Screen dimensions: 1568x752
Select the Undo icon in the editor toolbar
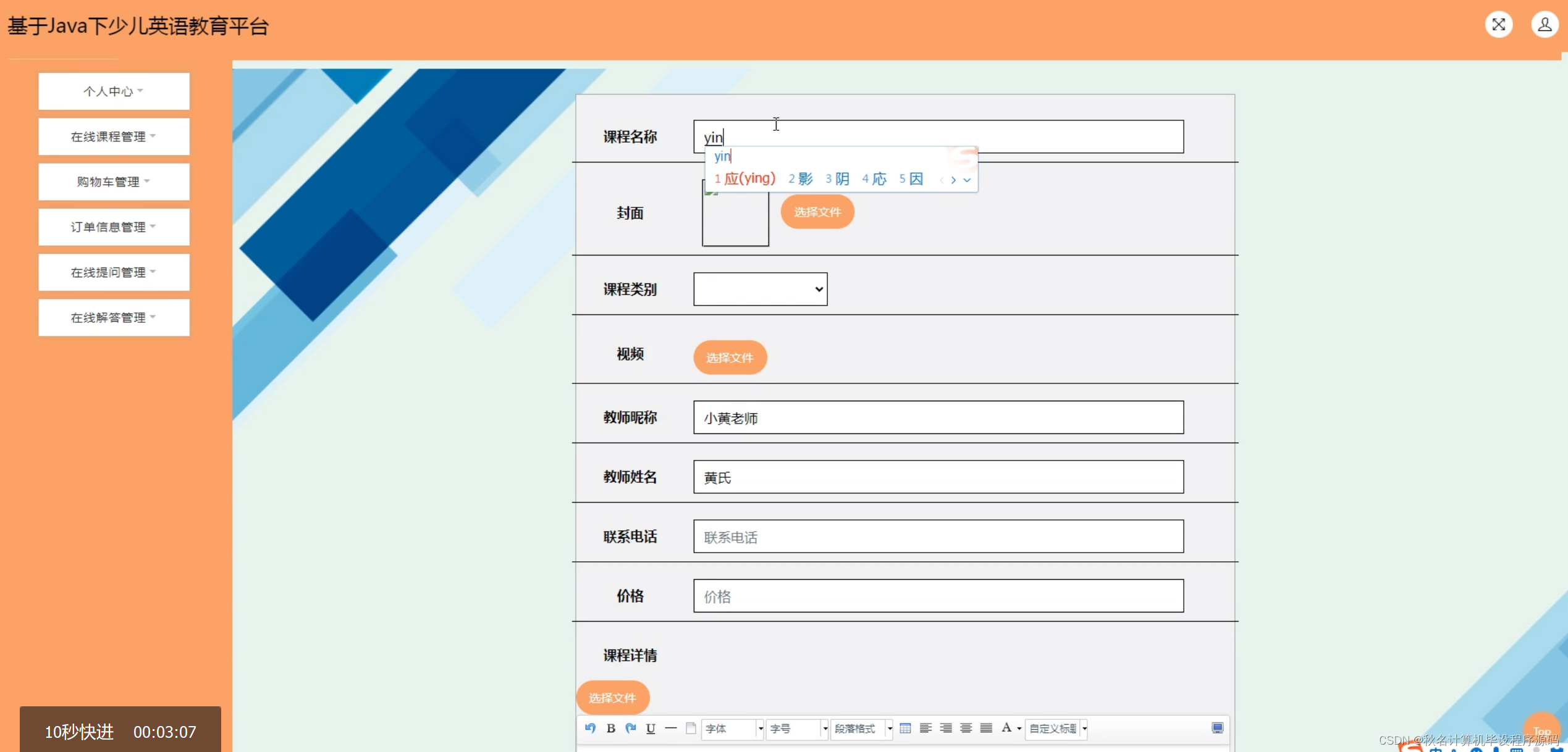tap(590, 729)
